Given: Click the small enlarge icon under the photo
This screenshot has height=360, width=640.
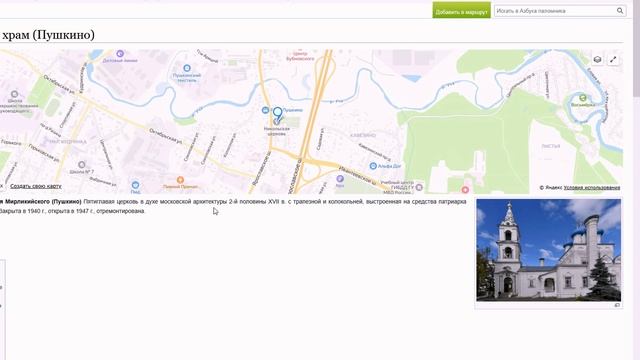Looking at the screenshot, I should point(617,305).
